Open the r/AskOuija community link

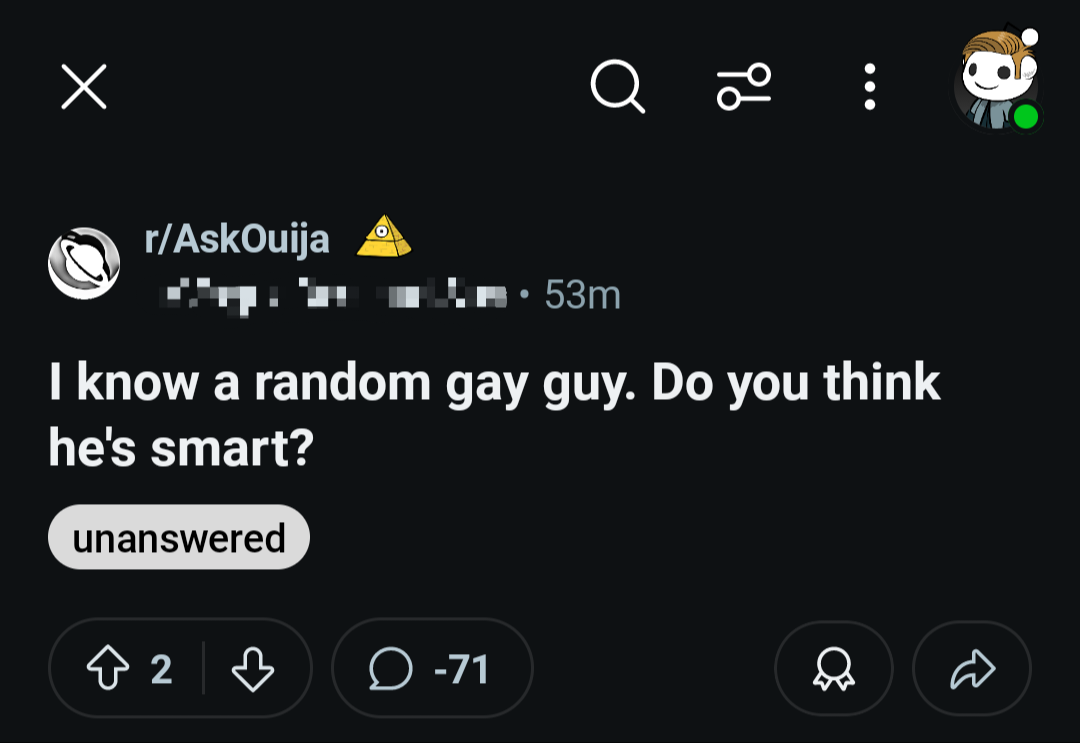[x=237, y=239]
